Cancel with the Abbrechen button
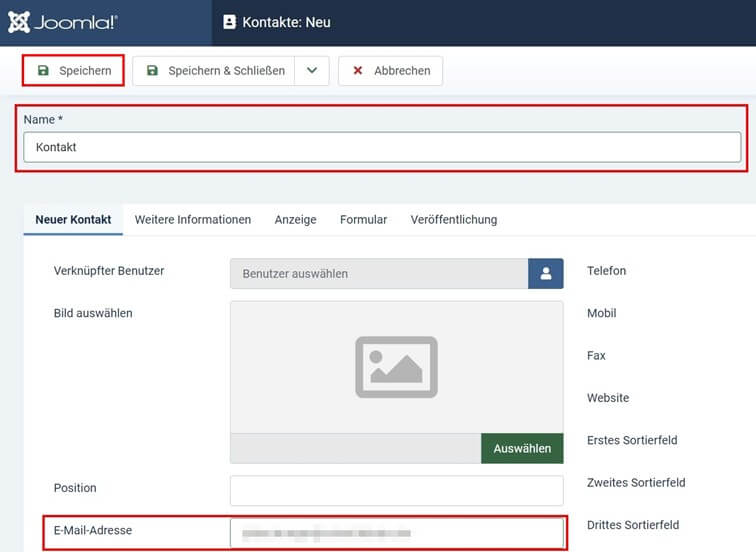Screen dimensions: 756x552 [390, 71]
